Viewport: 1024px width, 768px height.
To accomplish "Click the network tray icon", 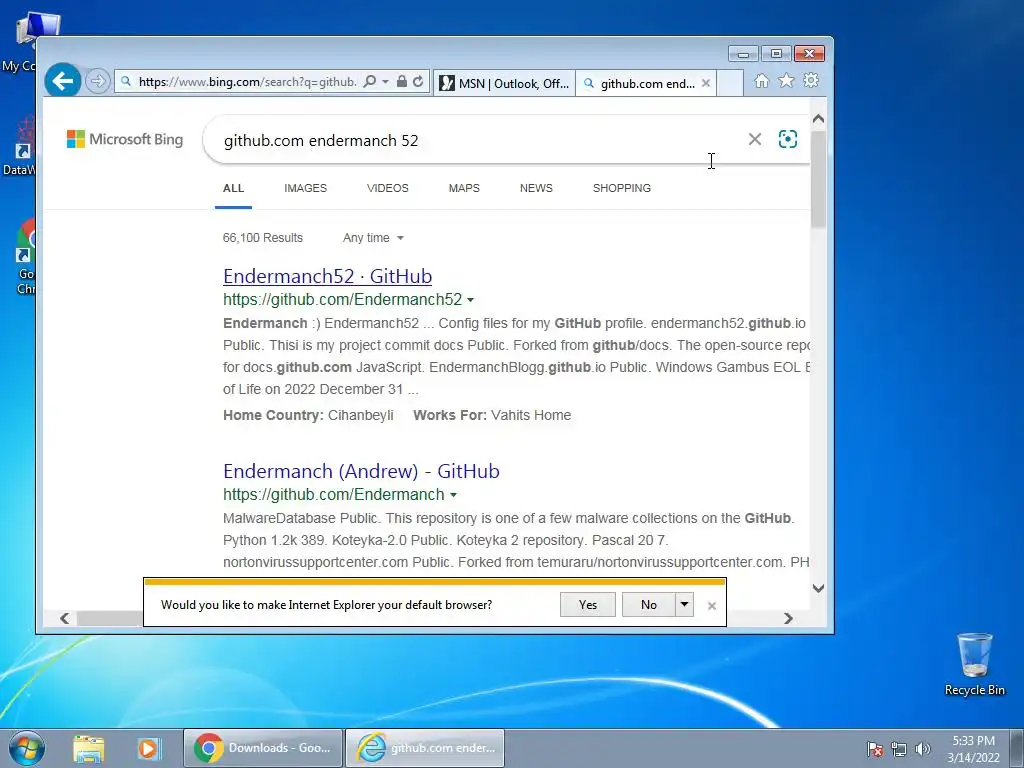I will pos(899,749).
